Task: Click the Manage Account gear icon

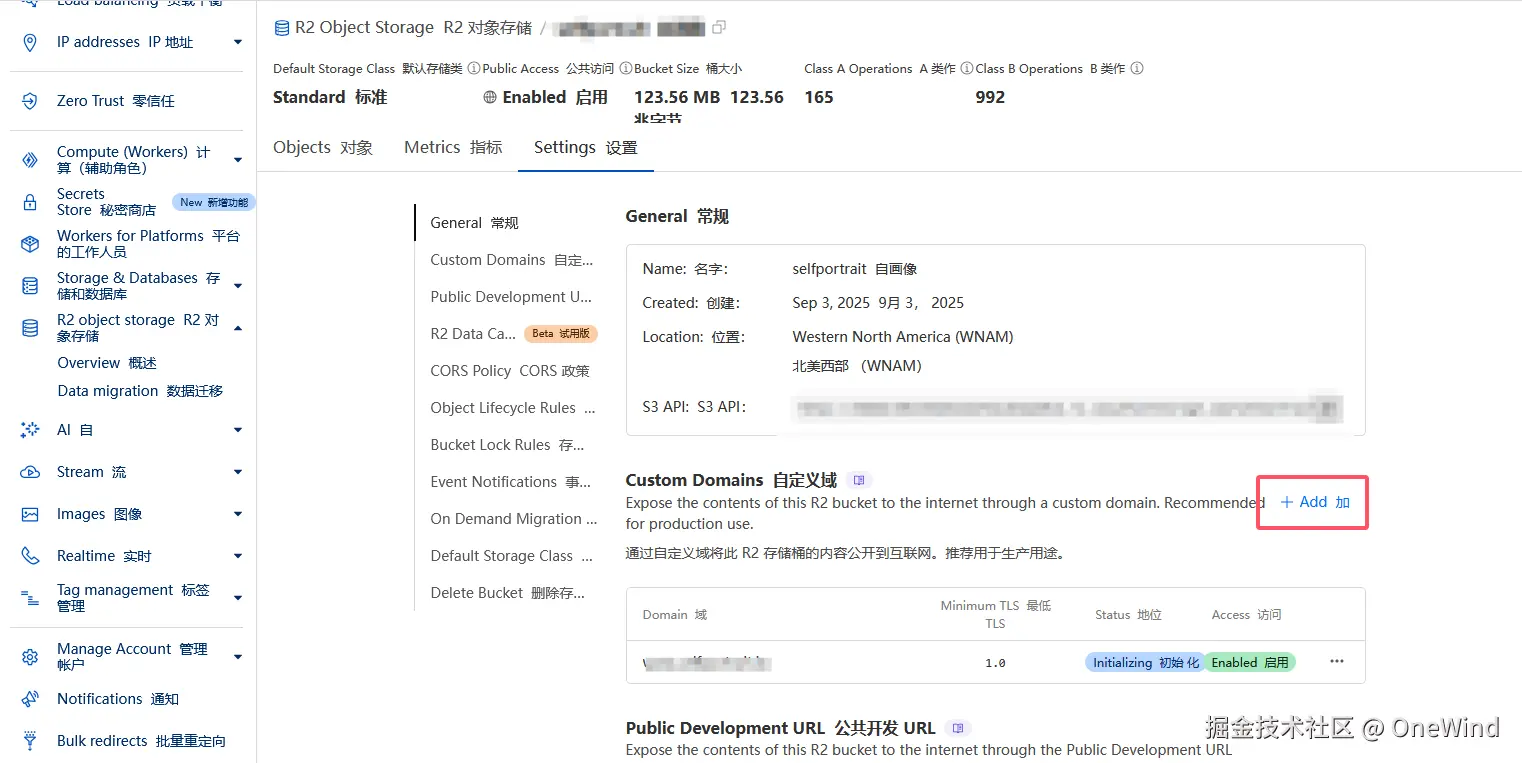Action: 30,657
